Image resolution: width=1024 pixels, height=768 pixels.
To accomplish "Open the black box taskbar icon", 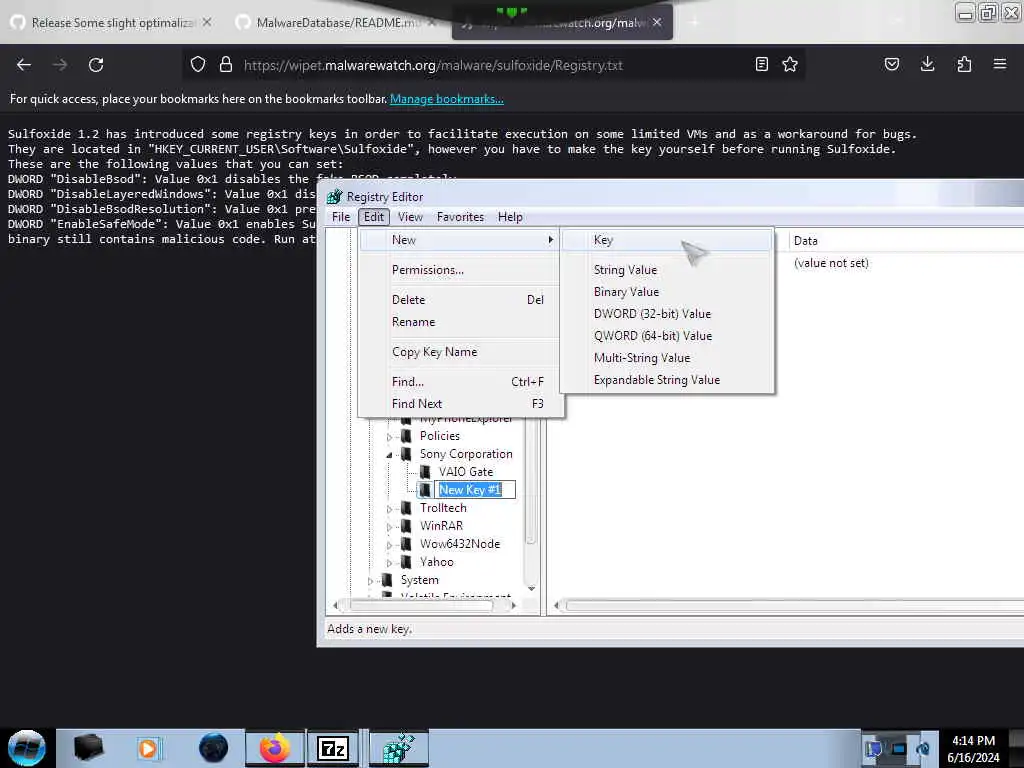I will click(88, 748).
